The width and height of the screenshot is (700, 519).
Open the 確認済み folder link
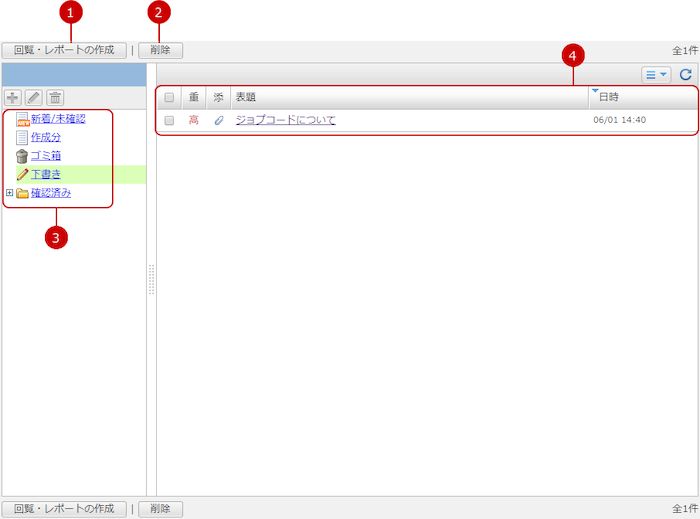[51, 193]
